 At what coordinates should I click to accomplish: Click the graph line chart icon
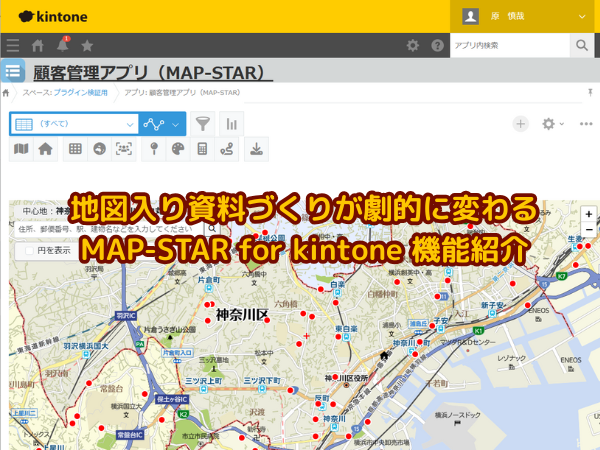pos(154,124)
